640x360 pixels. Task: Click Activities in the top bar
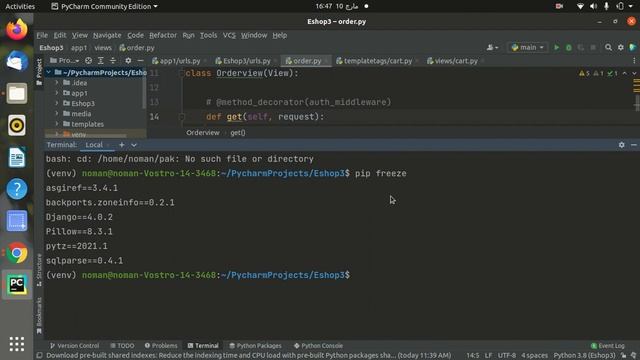[20, 6]
